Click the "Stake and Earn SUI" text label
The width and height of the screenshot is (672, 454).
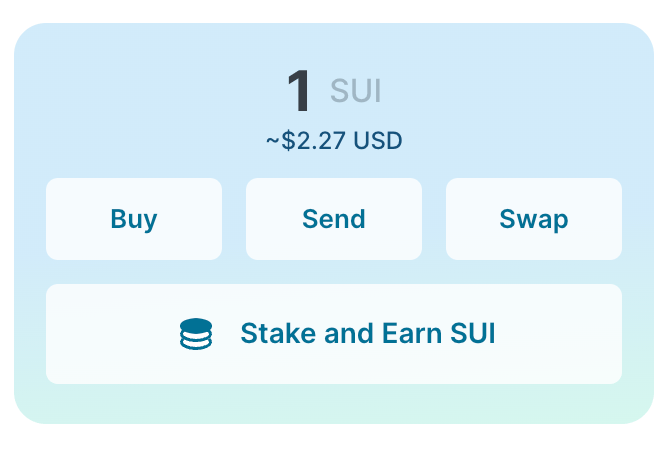tap(368, 334)
